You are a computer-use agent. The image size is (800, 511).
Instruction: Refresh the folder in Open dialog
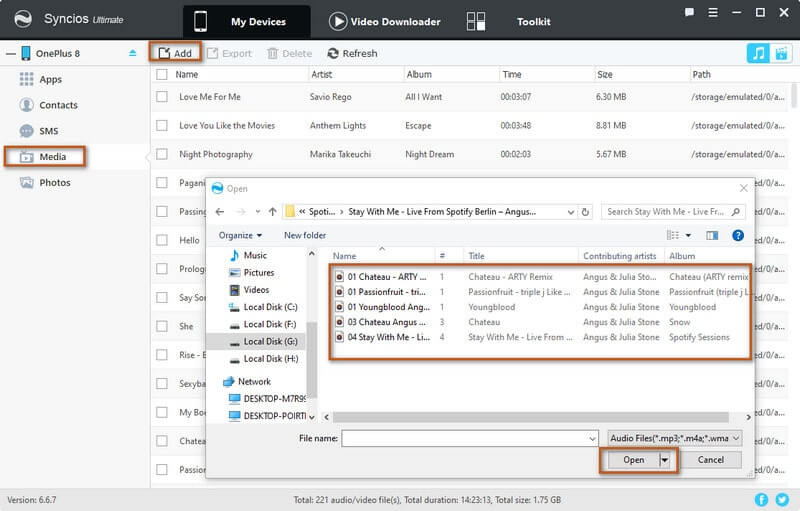pyautogui.click(x=585, y=212)
